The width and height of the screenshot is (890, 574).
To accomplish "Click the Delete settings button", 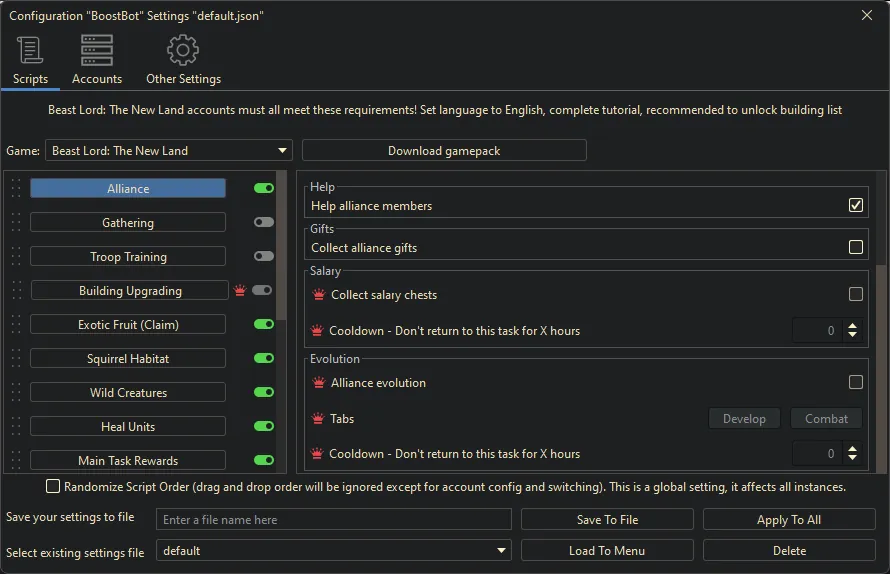I will point(789,551).
